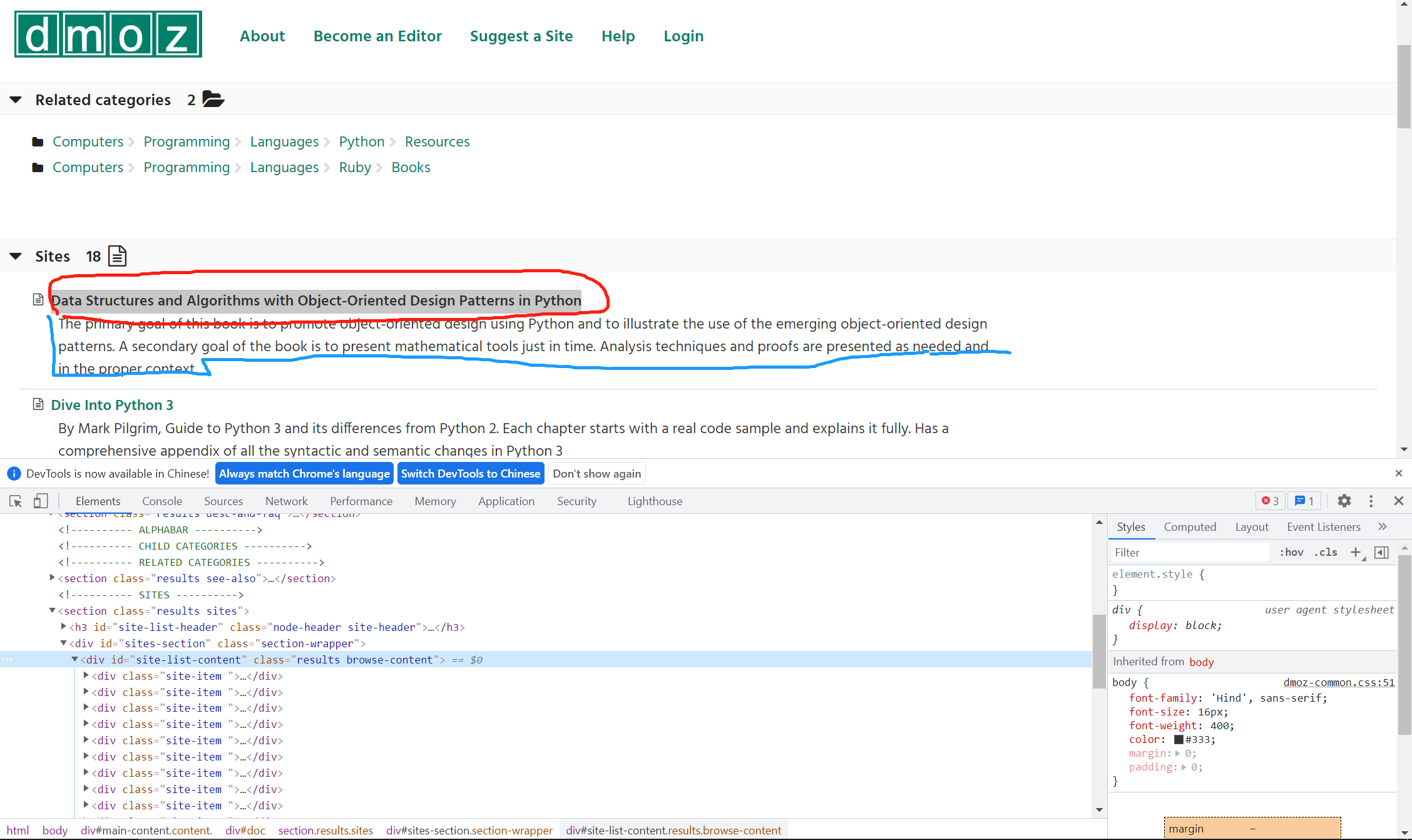Close the DevTools panel
Screen dimensions: 1412x840
(1399, 501)
